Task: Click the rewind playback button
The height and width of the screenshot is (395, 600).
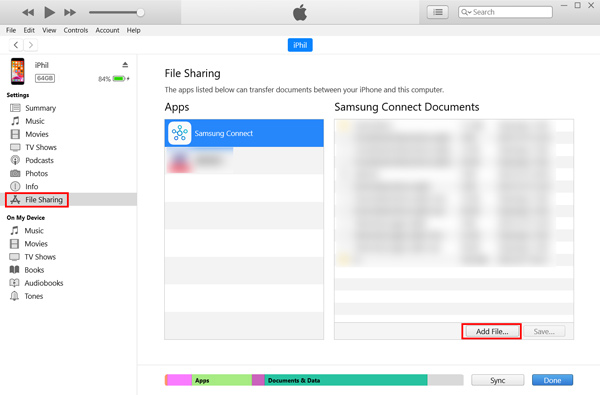Action: (x=28, y=13)
